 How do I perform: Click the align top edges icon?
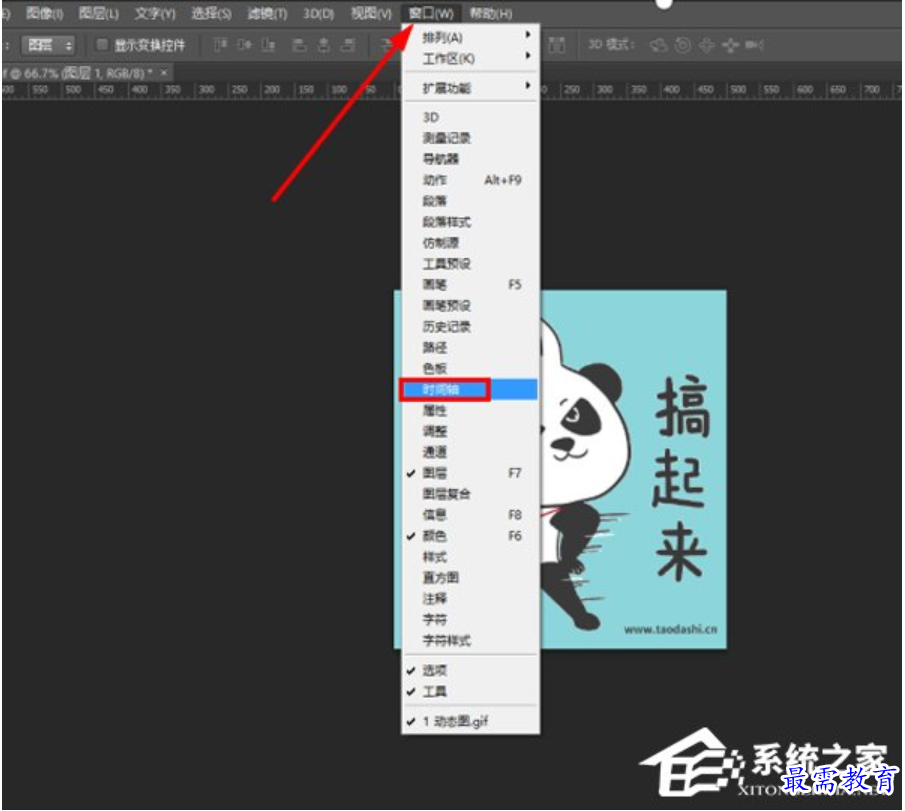point(220,44)
